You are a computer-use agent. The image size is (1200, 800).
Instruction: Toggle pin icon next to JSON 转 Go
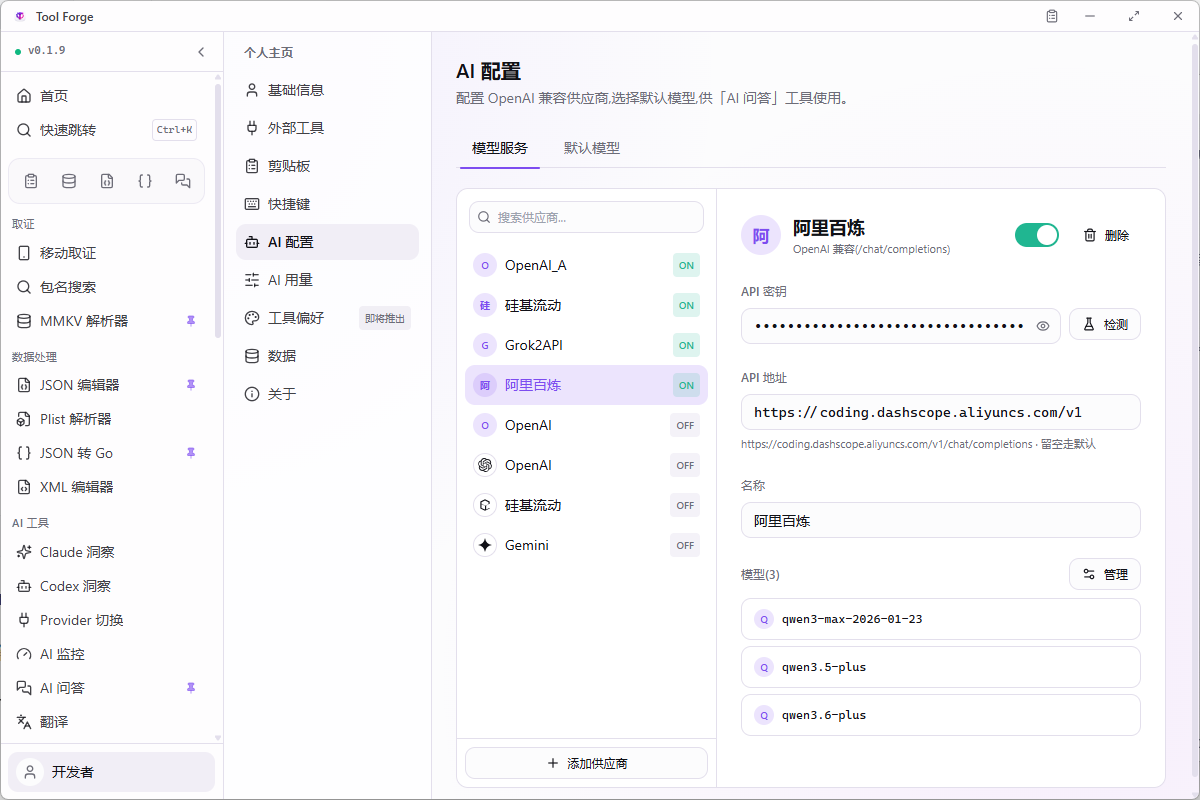pyautogui.click(x=191, y=453)
